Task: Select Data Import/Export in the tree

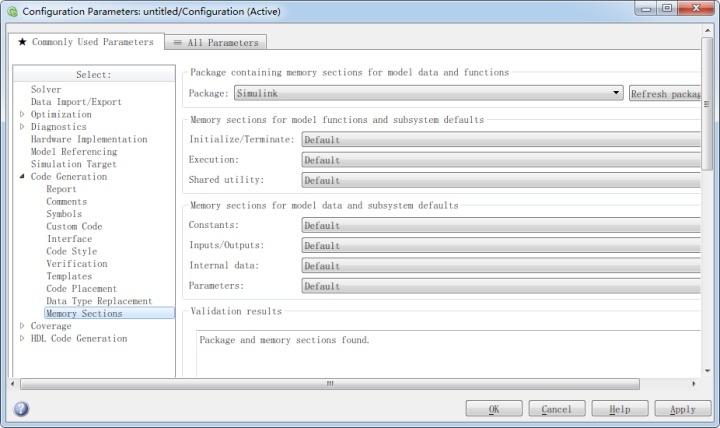Action: (76, 101)
